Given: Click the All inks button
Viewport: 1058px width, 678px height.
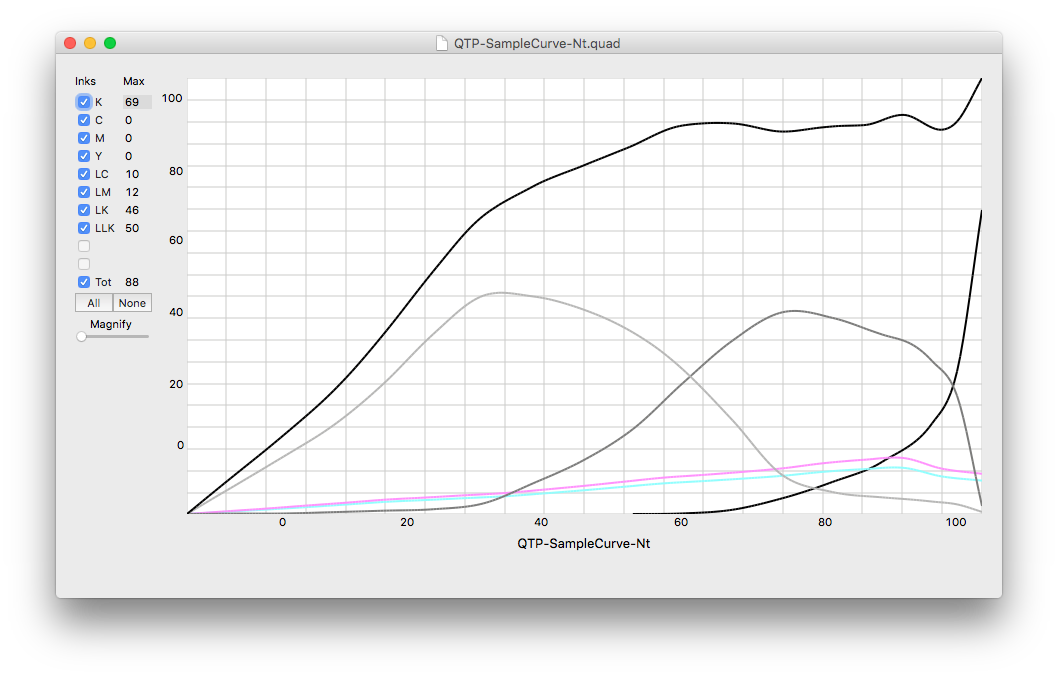Looking at the screenshot, I should click(94, 303).
